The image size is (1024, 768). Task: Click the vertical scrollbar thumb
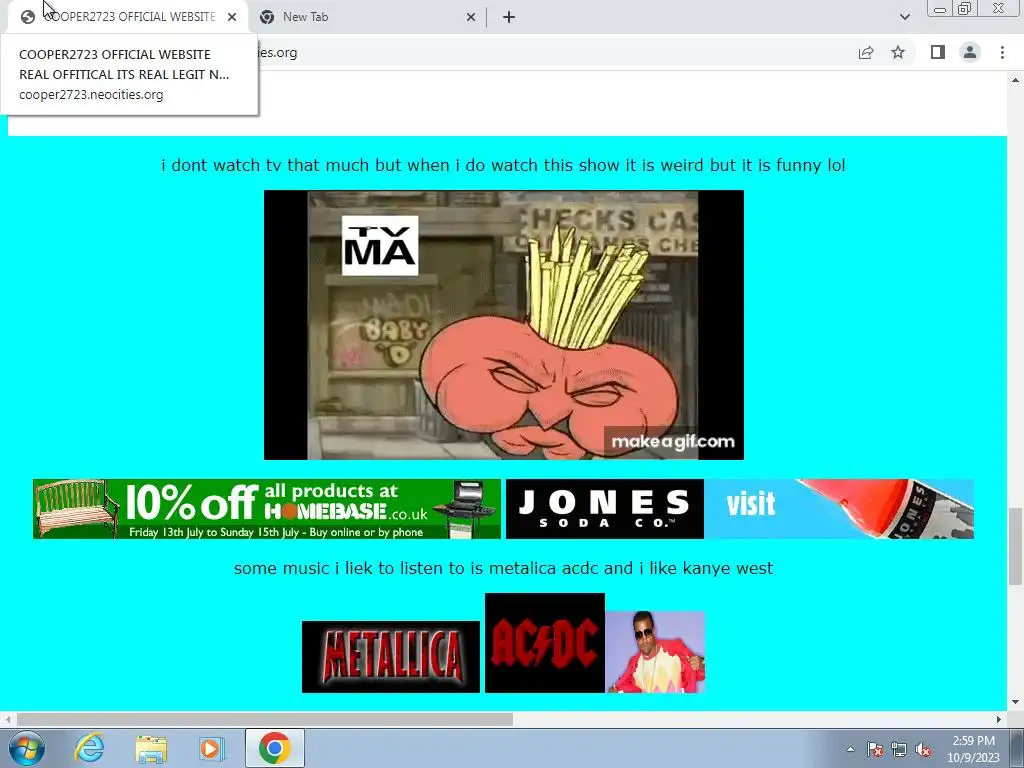1015,546
